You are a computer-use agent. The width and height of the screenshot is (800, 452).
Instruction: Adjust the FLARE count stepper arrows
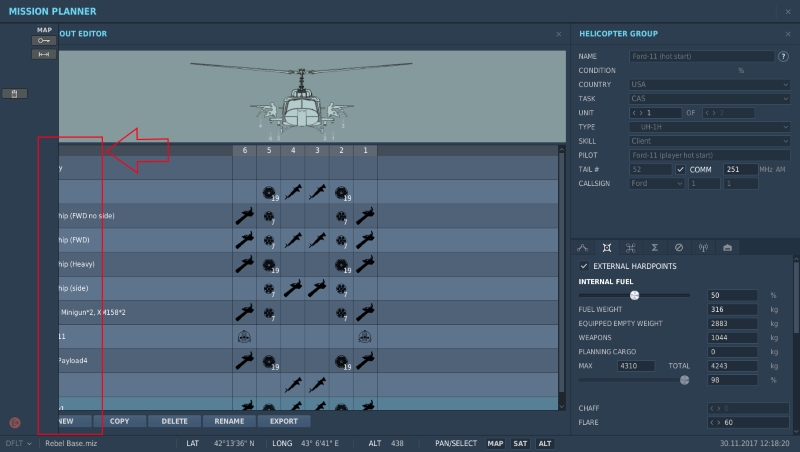(716, 422)
